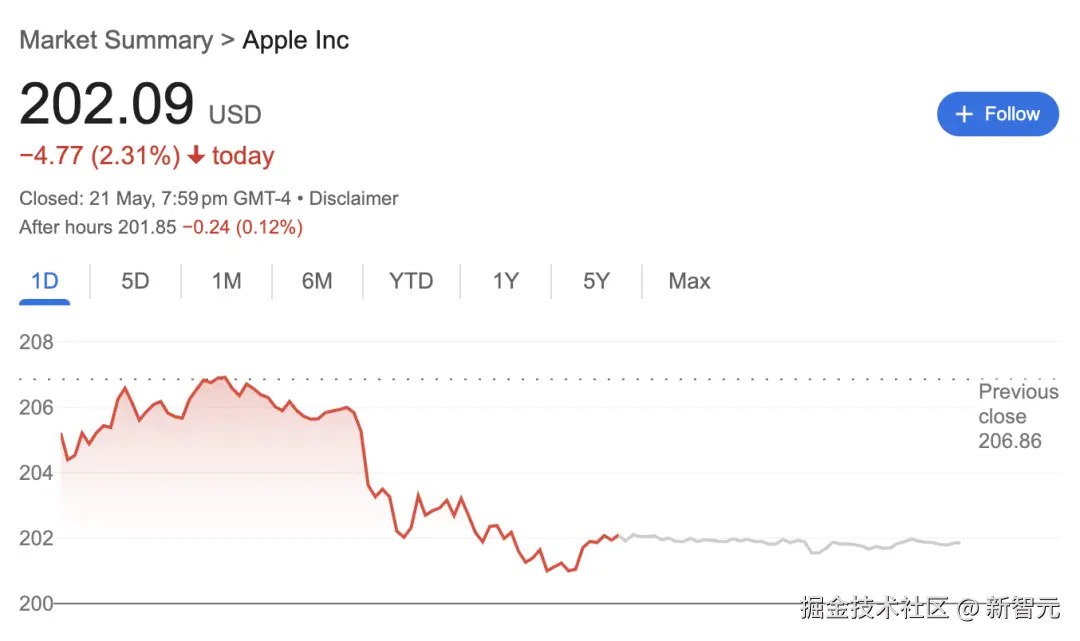Screen dimensions: 1080x641
Task: Open the 1M chart range
Action: pos(226,281)
